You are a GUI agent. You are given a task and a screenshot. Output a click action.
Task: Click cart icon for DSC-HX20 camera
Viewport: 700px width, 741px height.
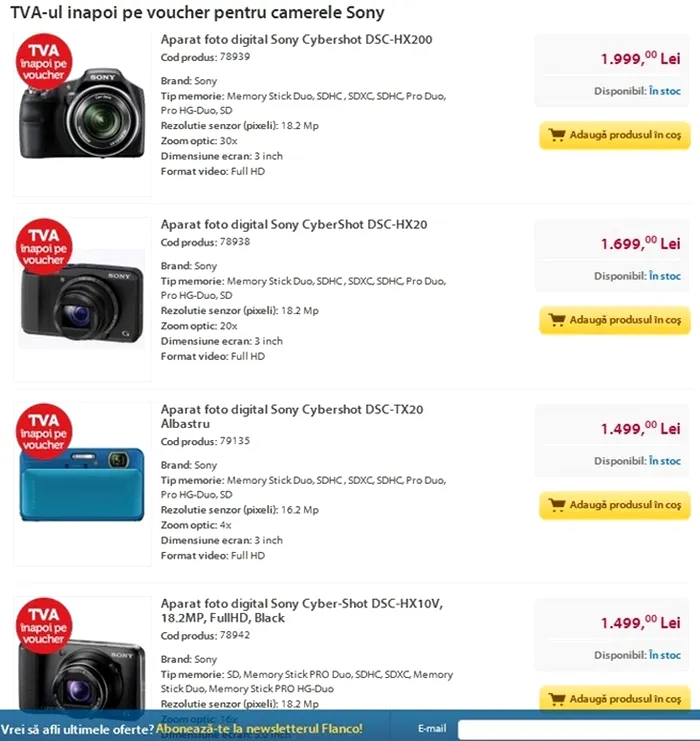point(557,320)
